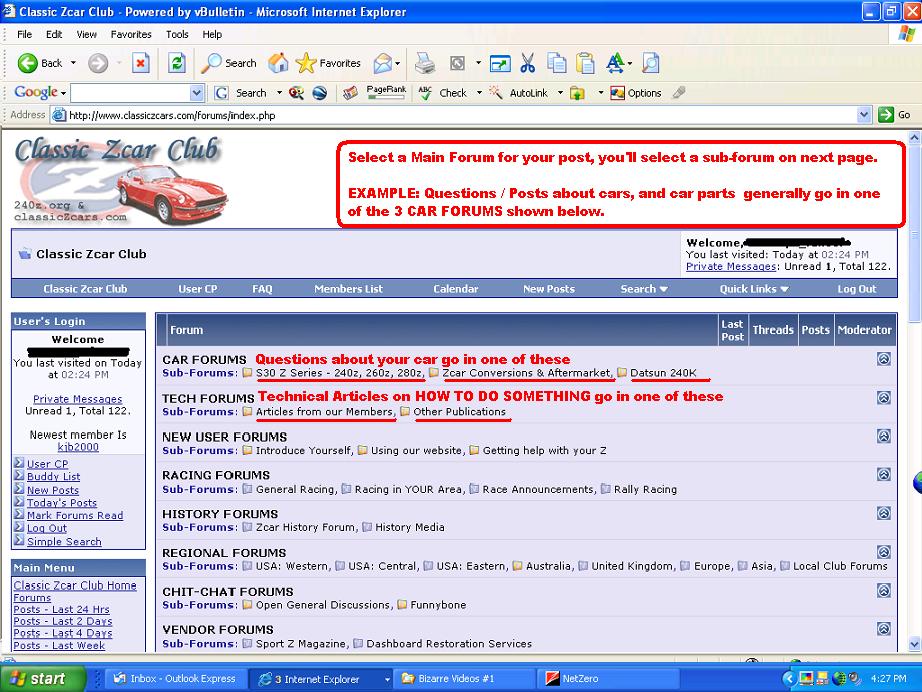Collapse the VENDOR FORUMS category
922x692 pixels.
(x=884, y=629)
